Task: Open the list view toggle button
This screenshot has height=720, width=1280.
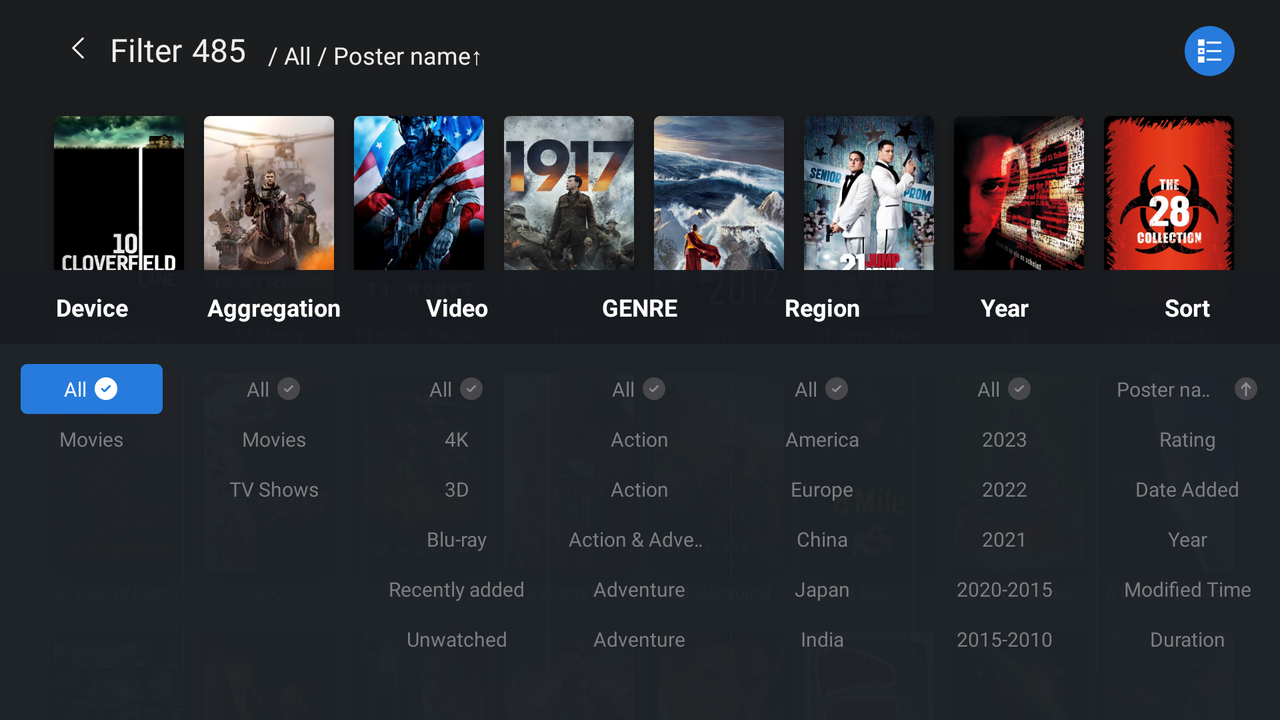Action: point(1209,51)
